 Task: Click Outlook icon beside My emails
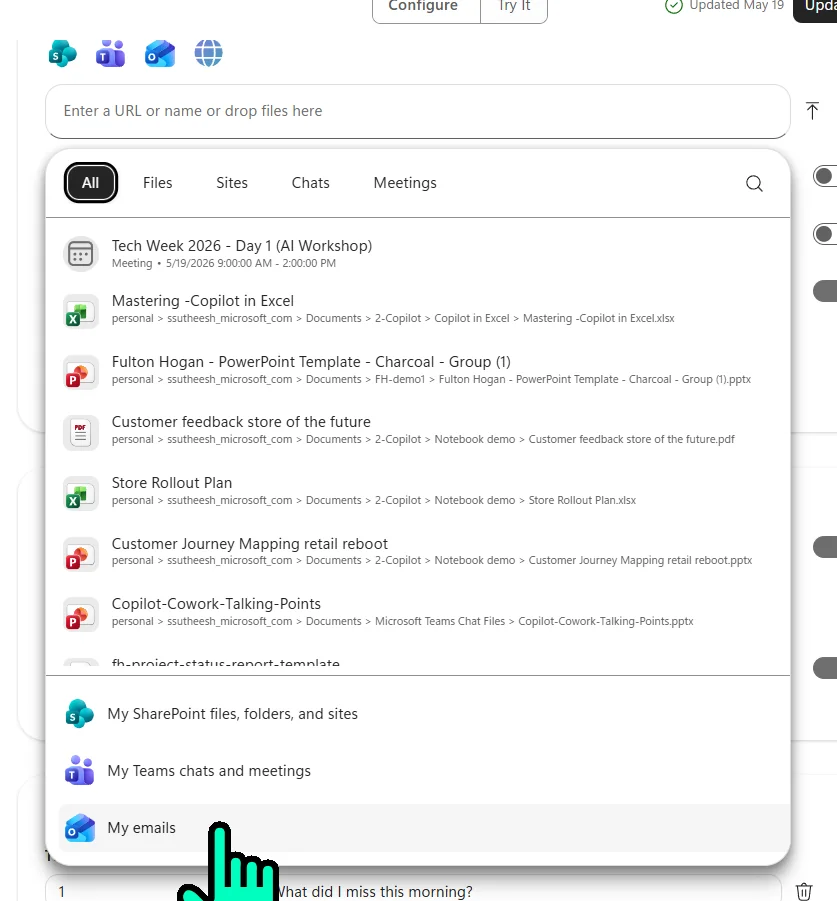[80, 828]
